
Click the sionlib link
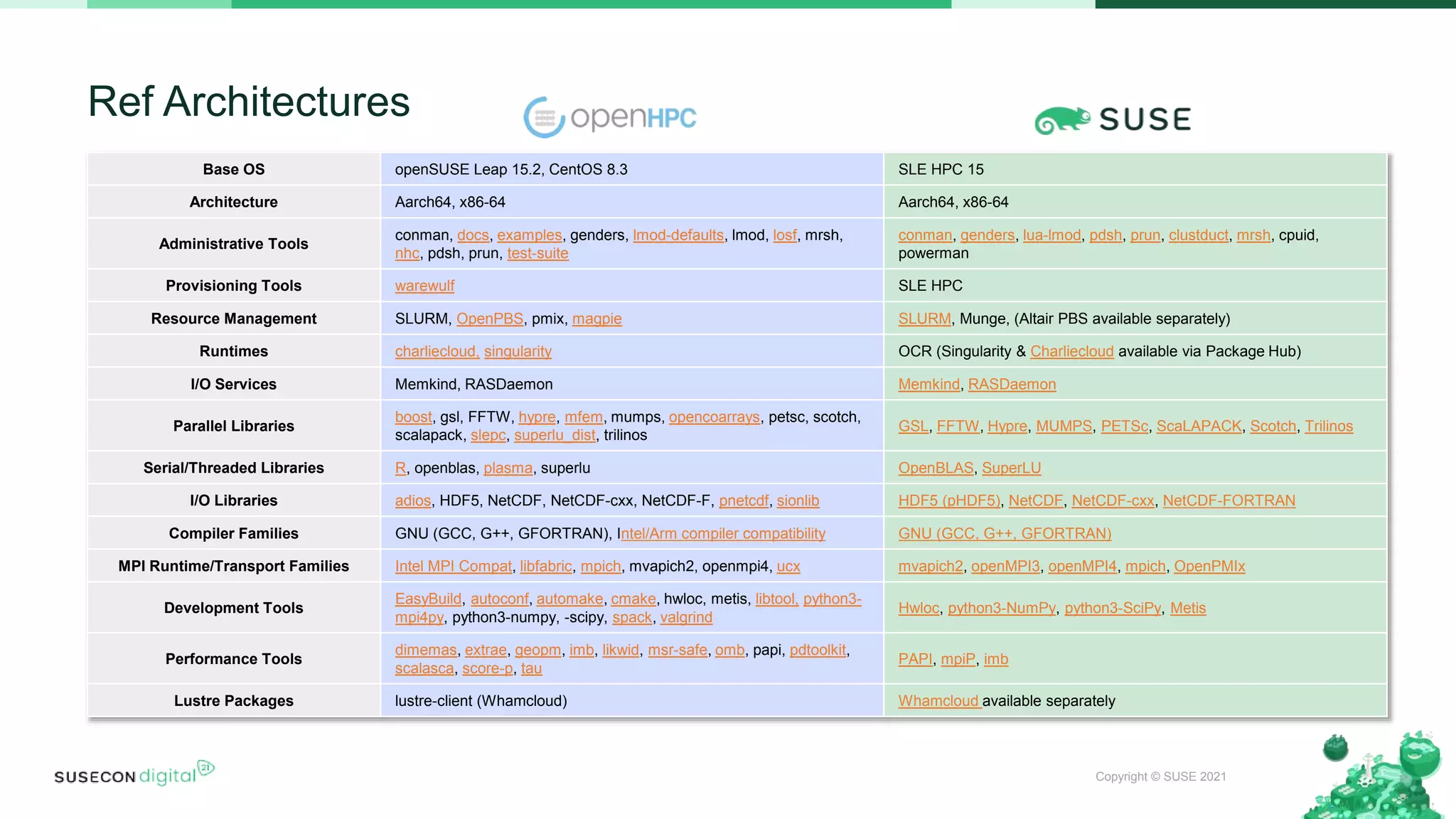coord(798,500)
